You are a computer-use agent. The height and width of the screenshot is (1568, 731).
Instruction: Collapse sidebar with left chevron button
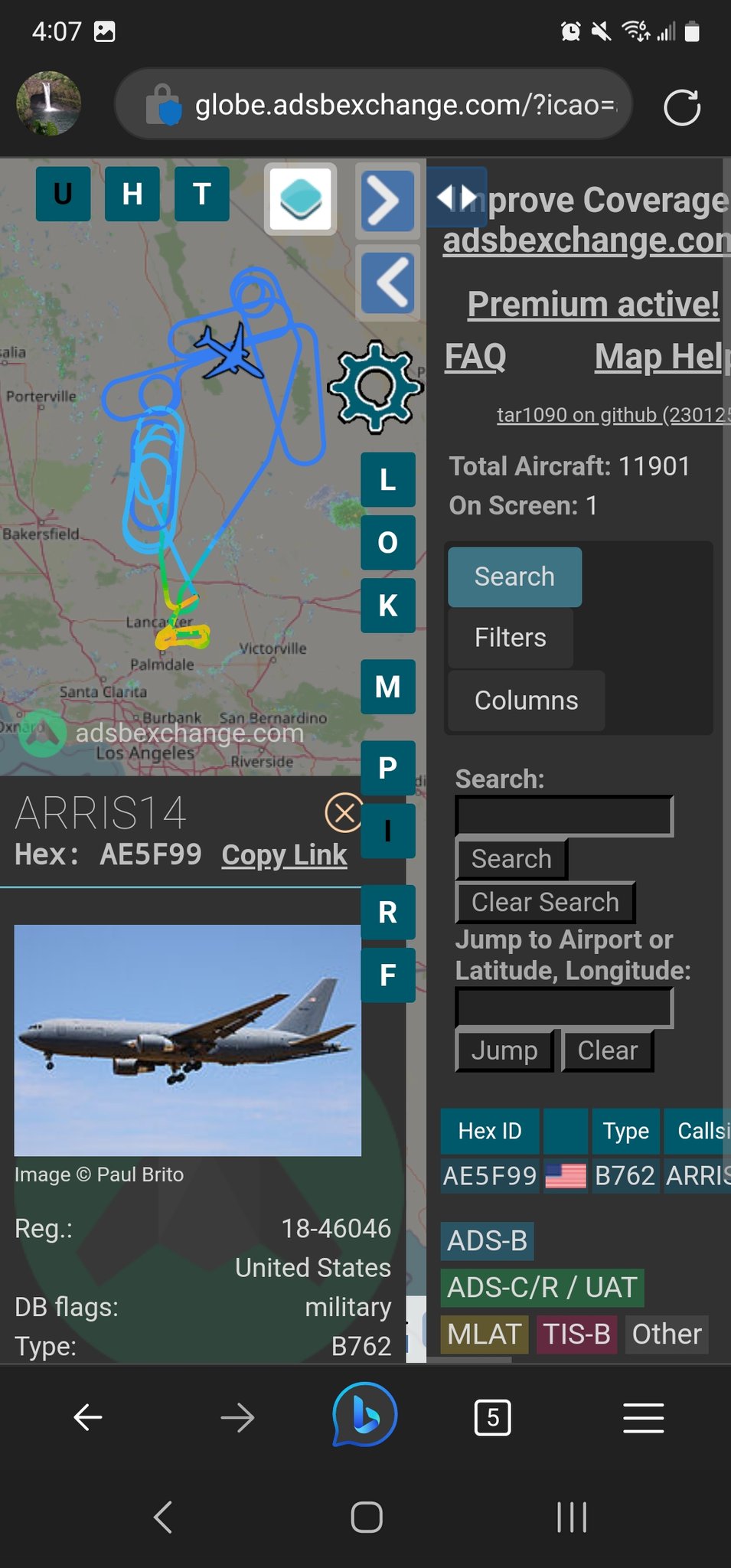pyautogui.click(x=387, y=282)
